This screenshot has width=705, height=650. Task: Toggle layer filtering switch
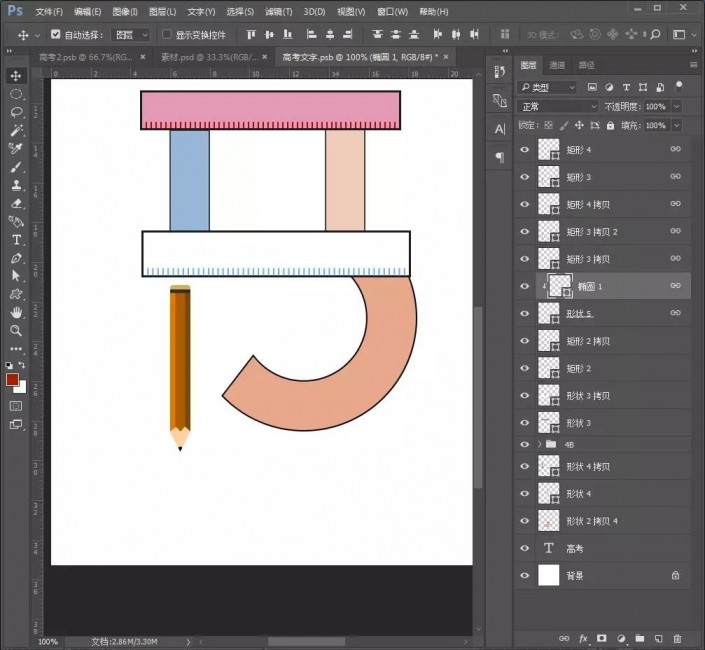click(x=679, y=86)
